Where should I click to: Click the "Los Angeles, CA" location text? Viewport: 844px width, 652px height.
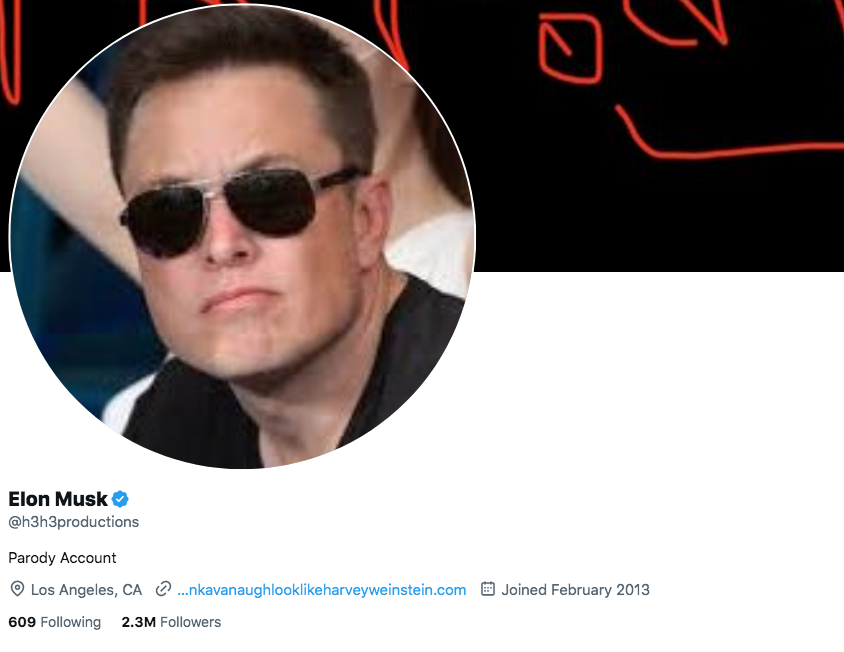[x=86, y=590]
